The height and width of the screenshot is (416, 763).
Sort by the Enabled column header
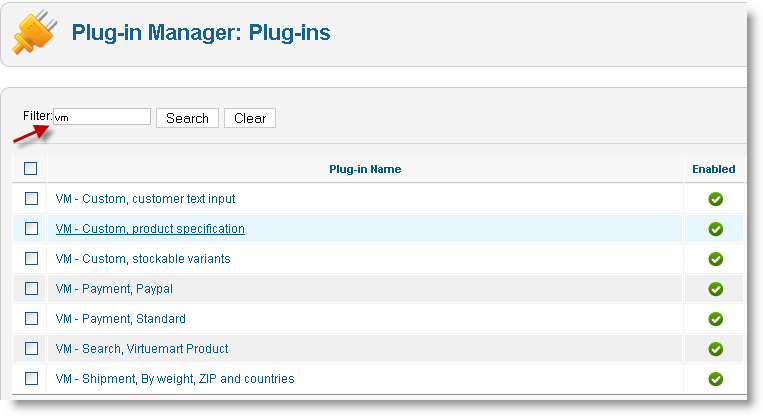tap(713, 169)
